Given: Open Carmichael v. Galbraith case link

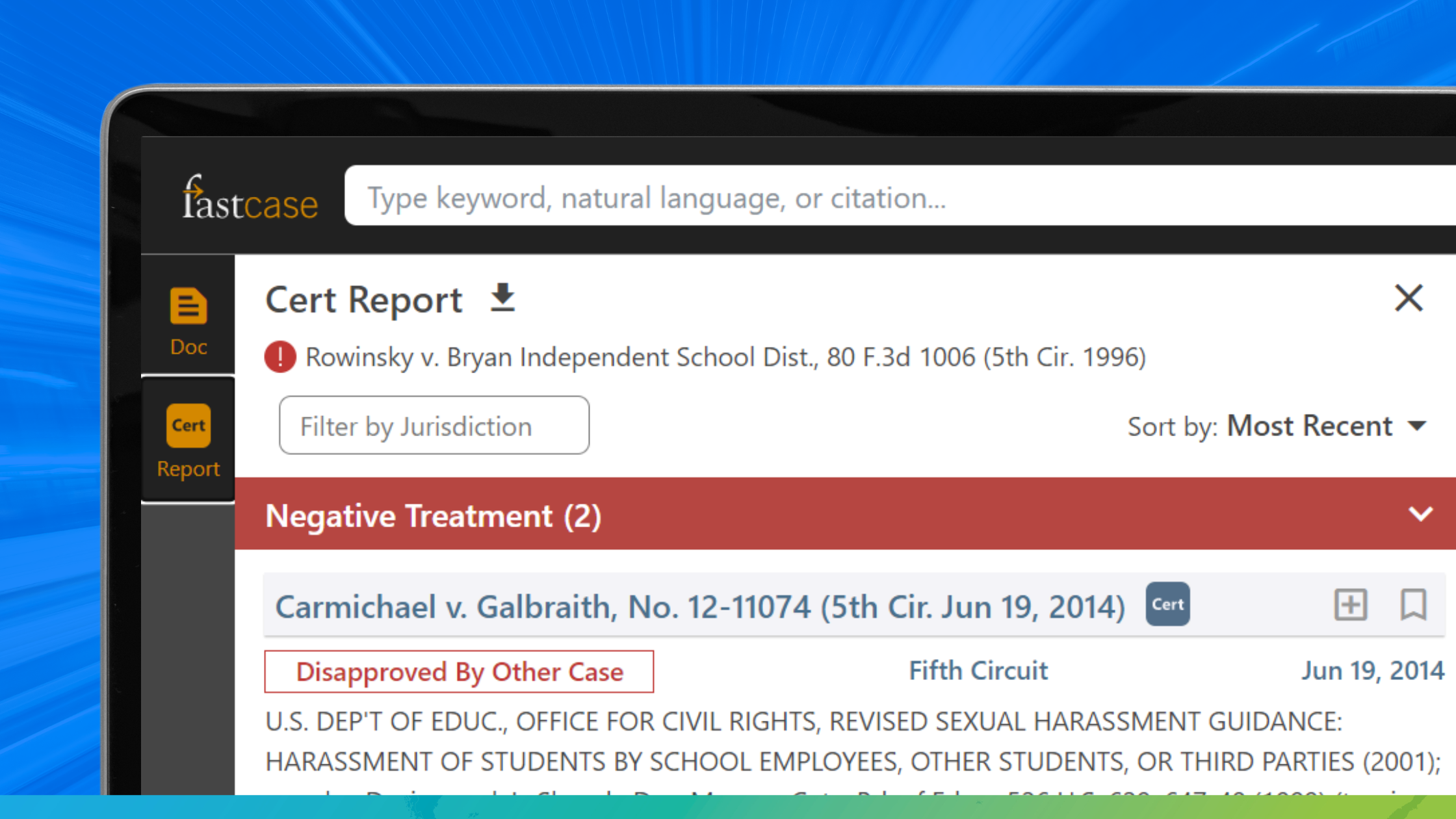Looking at the screenshot, I should click(699, 607).
